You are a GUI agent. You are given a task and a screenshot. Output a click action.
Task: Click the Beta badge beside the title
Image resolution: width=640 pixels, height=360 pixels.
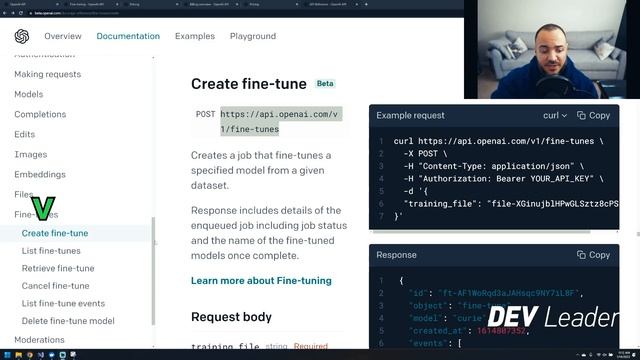325,84
